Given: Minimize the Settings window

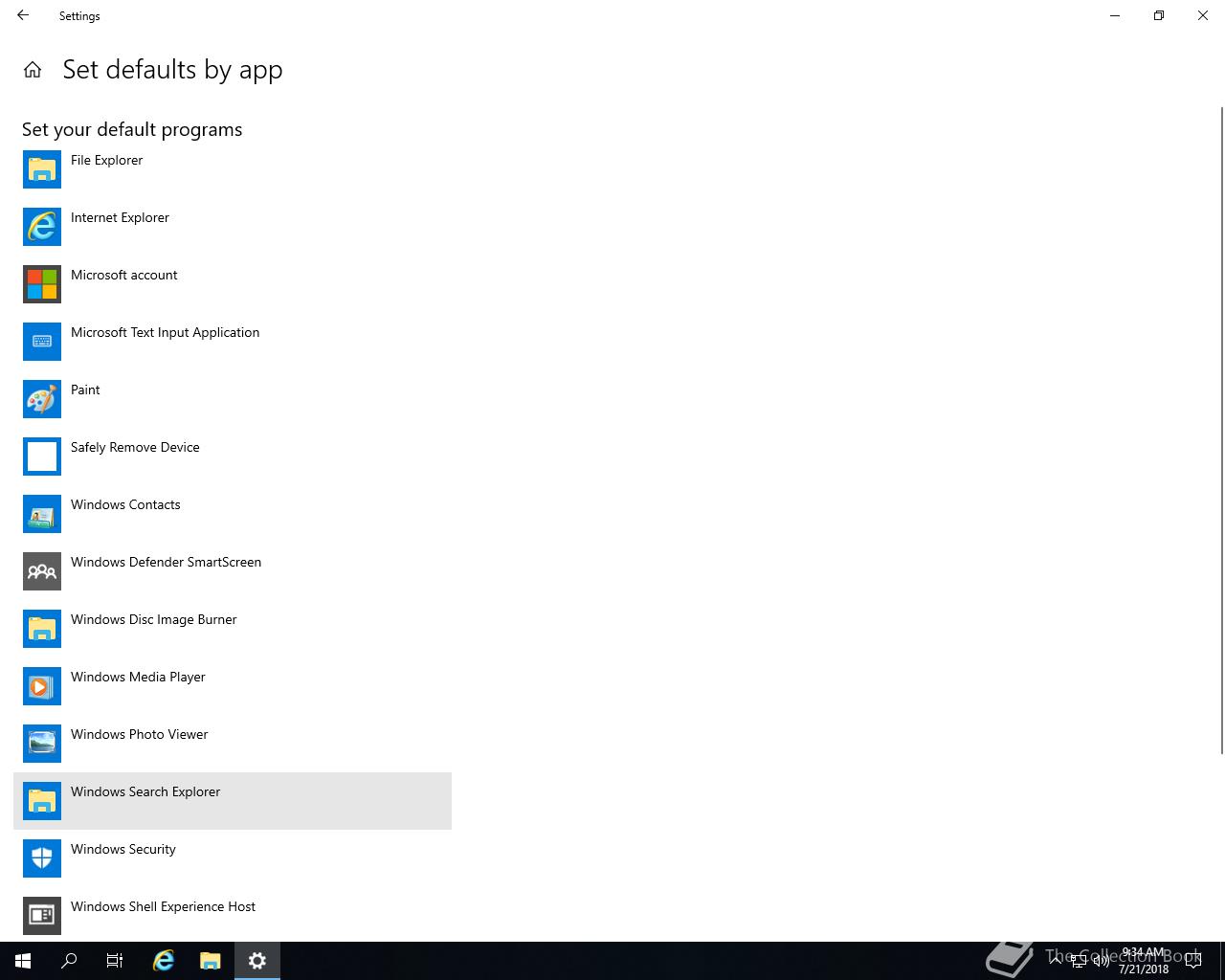Looking at the screenshot, I should tap(1115, 15).
